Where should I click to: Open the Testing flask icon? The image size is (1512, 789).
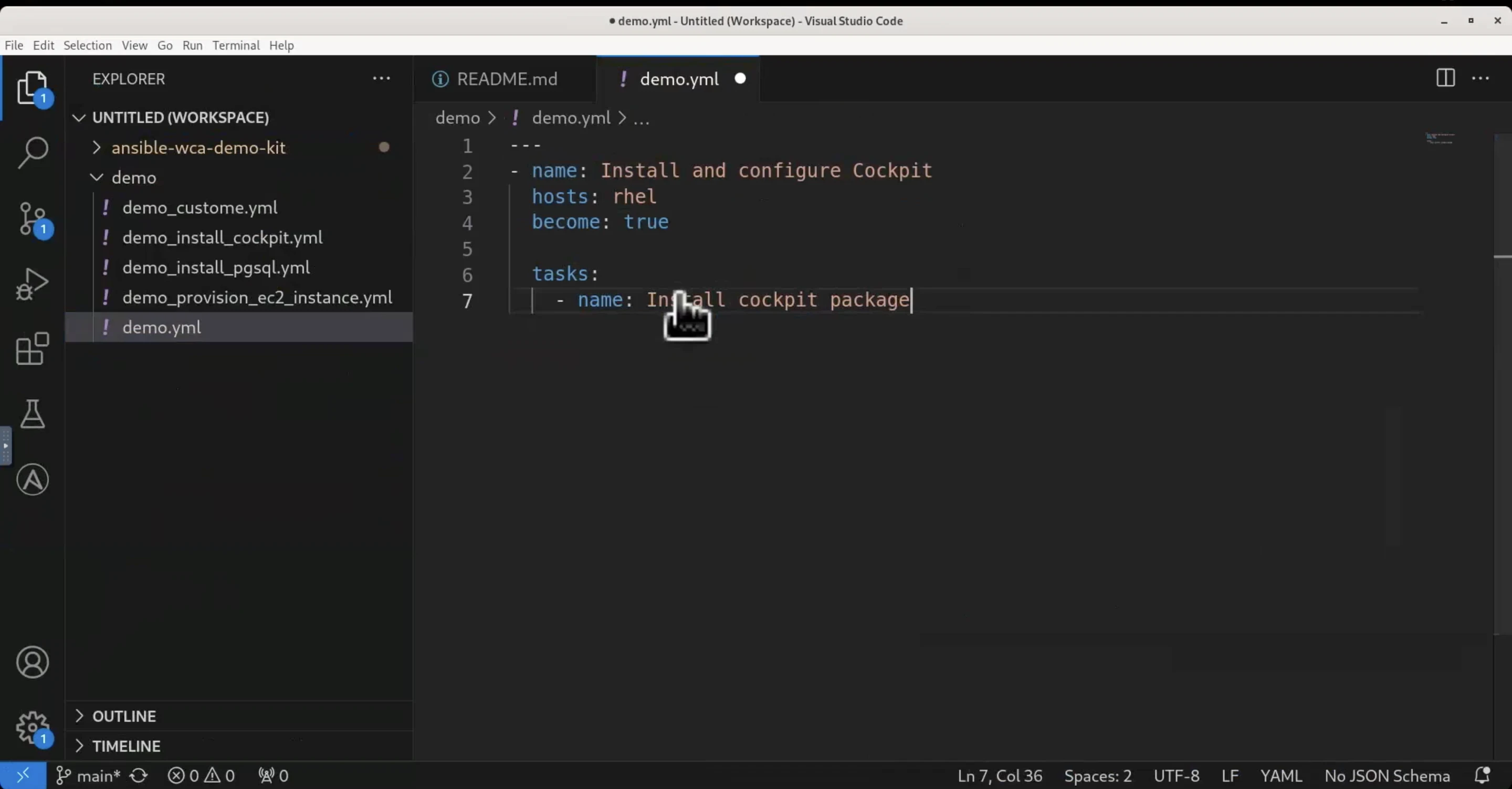32,414
